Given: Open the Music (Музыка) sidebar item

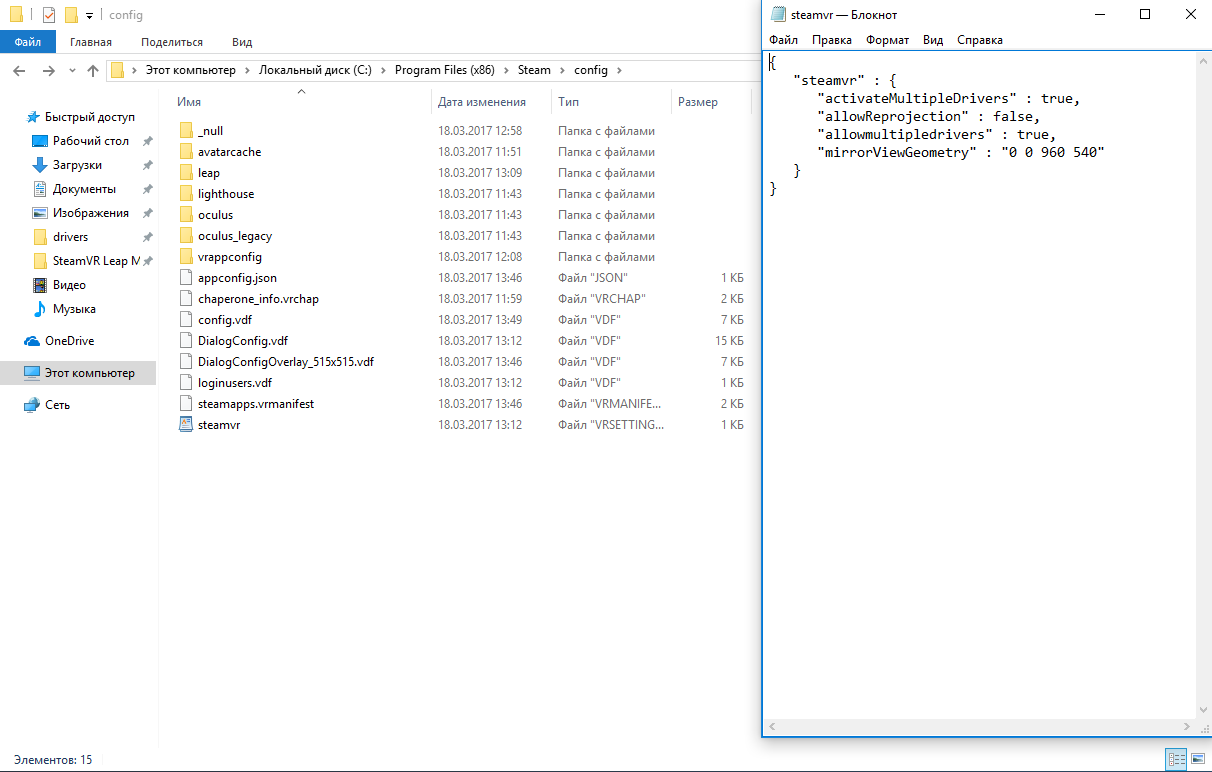Looking at the screenshot, I should click(x=74, y=309).
